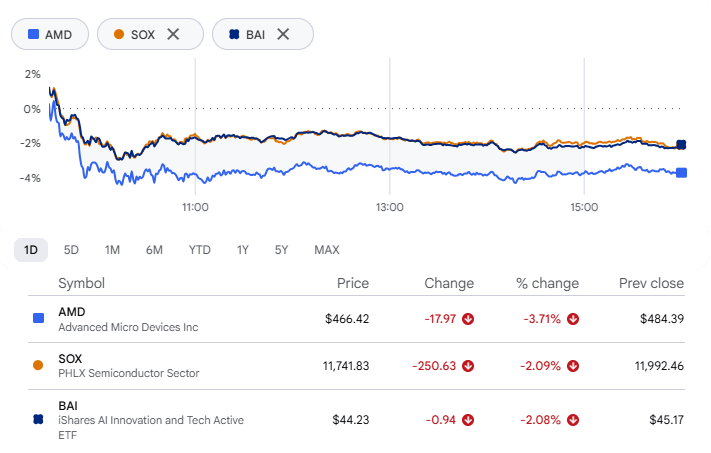Click the 13:00 time label on chart
This screenshot has height=453, width=711.
390,208
